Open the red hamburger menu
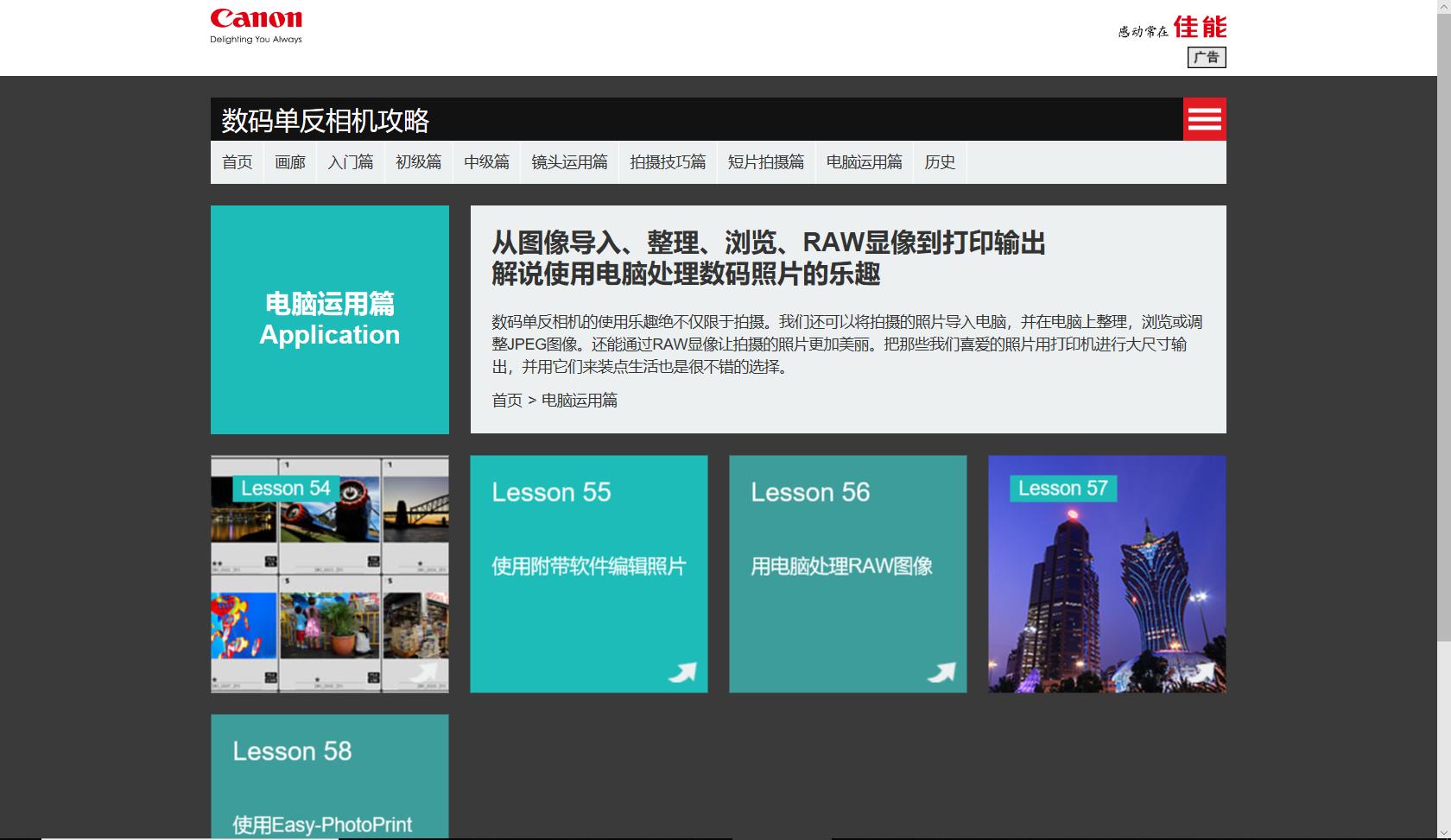This screenshot has height=840, width=1451. (x=1203, y=119)
